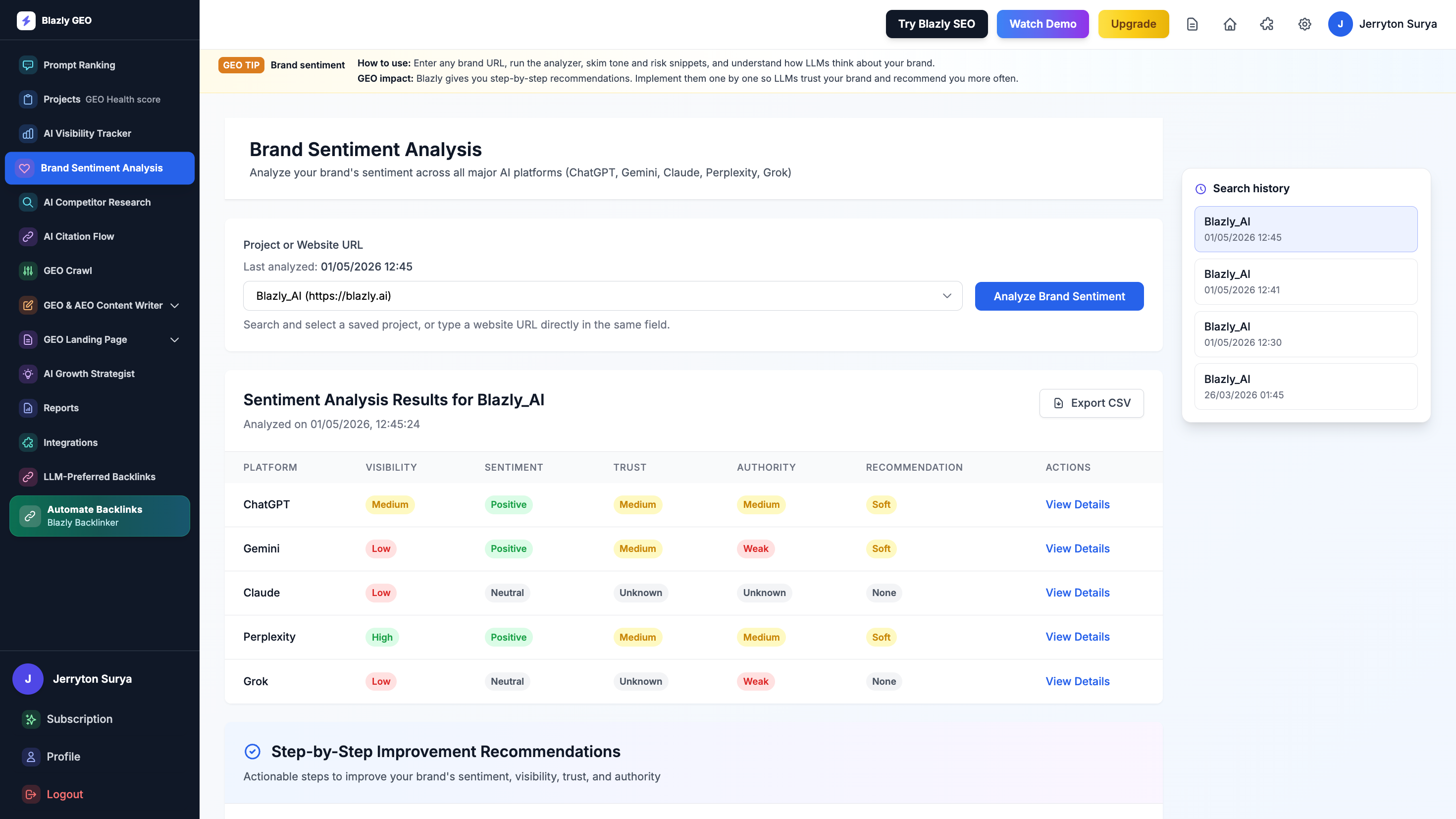1456x819 pixels.
Task: Export results with Export CSV button
Action: coord(1092,403)
